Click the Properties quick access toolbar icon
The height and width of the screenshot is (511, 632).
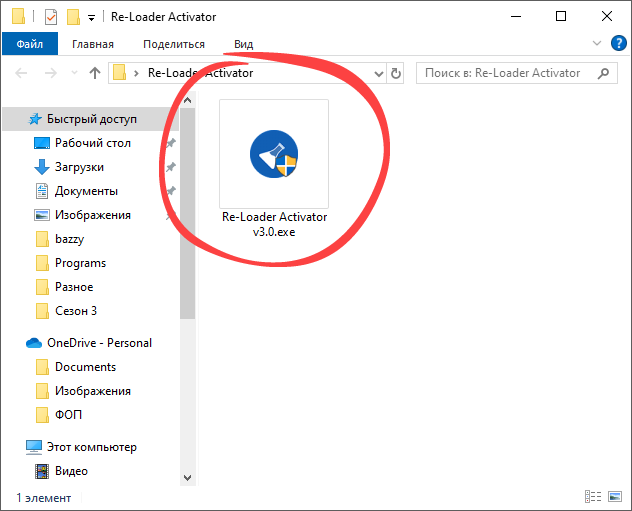[x=51, y=17]
